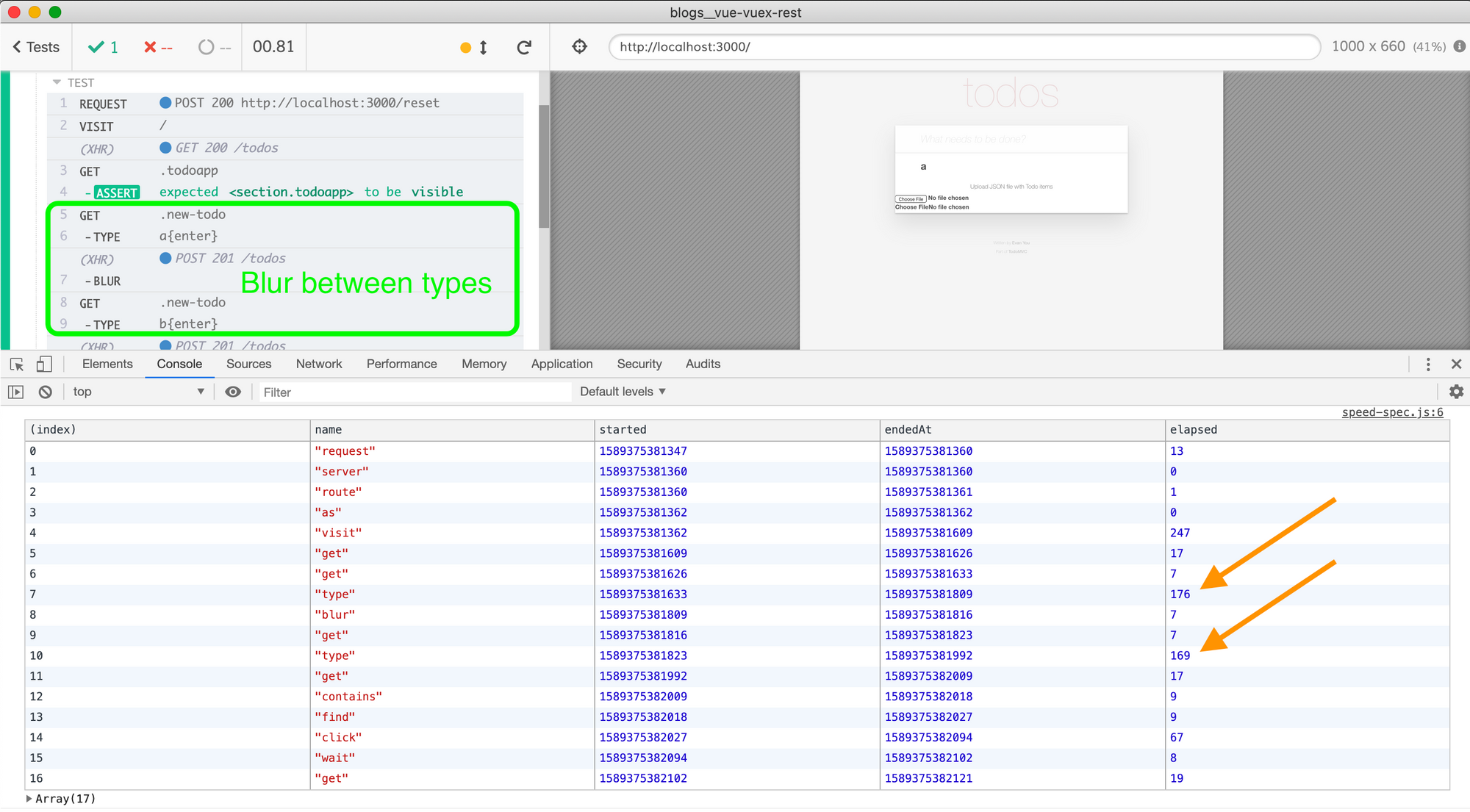Click the clear console icon
This screenshot has width=1470, height=812.
(46, 392)
